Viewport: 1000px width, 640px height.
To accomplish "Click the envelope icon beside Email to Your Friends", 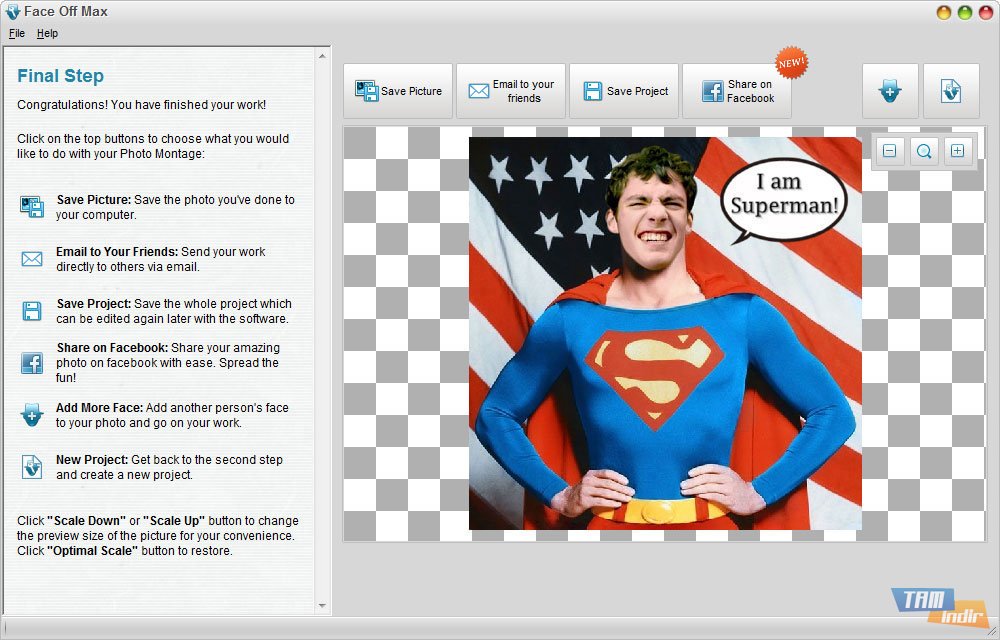I will click(x=32, y=259).
